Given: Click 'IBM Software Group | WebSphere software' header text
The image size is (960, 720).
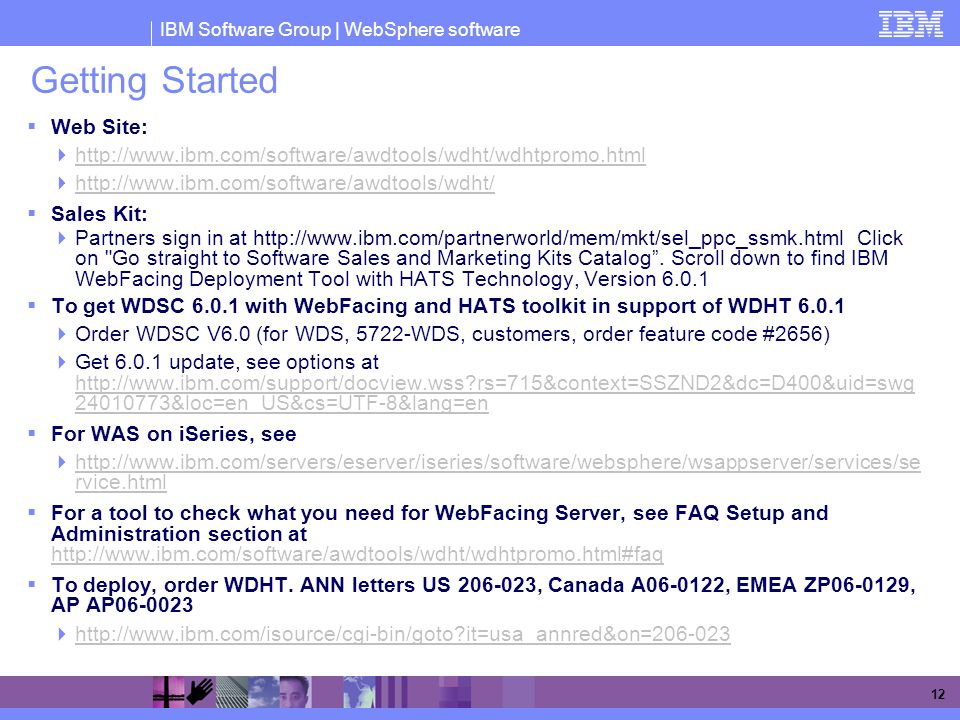Looking at the screenshot, I should tap(340, 29).
